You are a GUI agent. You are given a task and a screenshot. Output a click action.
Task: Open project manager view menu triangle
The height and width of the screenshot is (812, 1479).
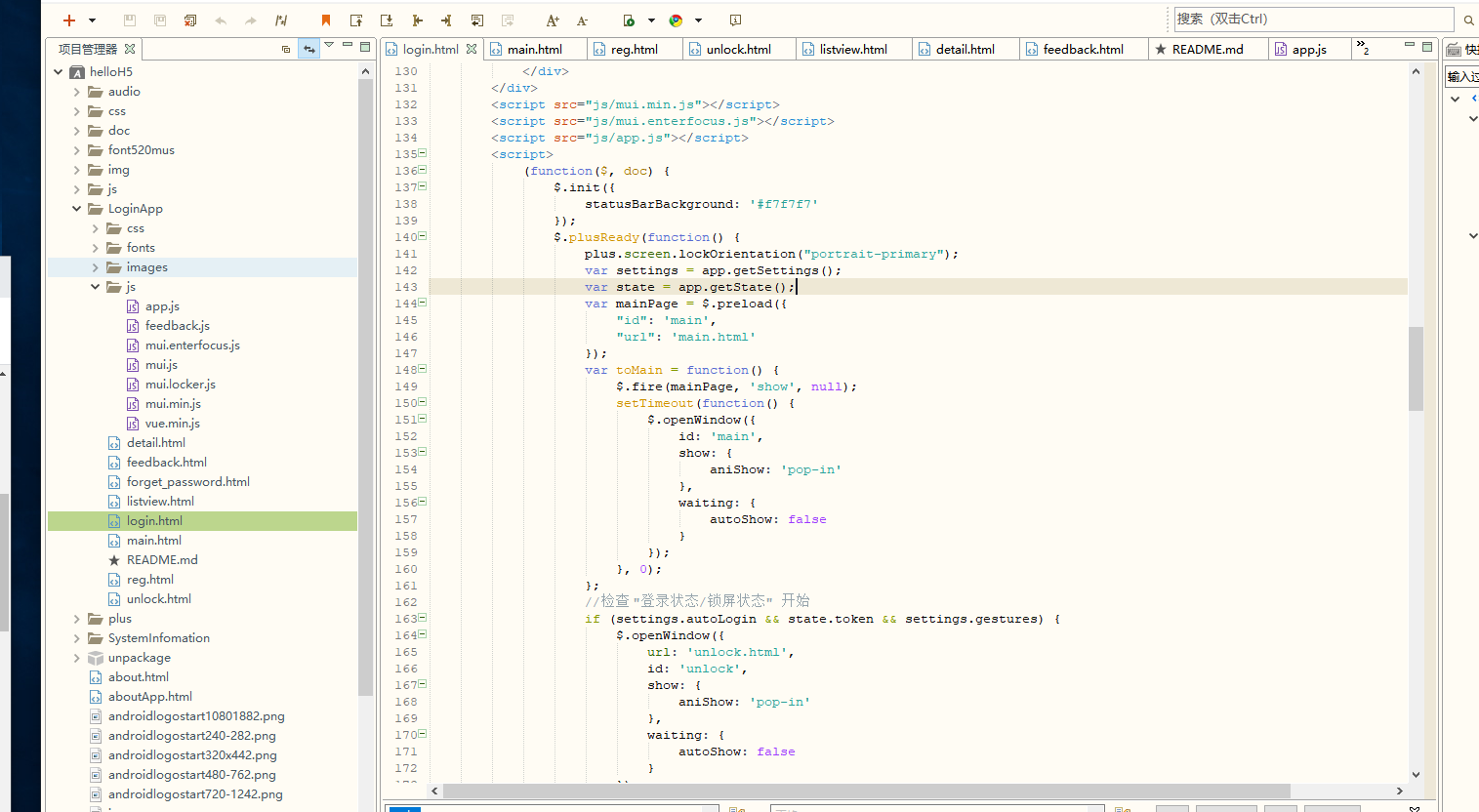click(x=329, y=45)
